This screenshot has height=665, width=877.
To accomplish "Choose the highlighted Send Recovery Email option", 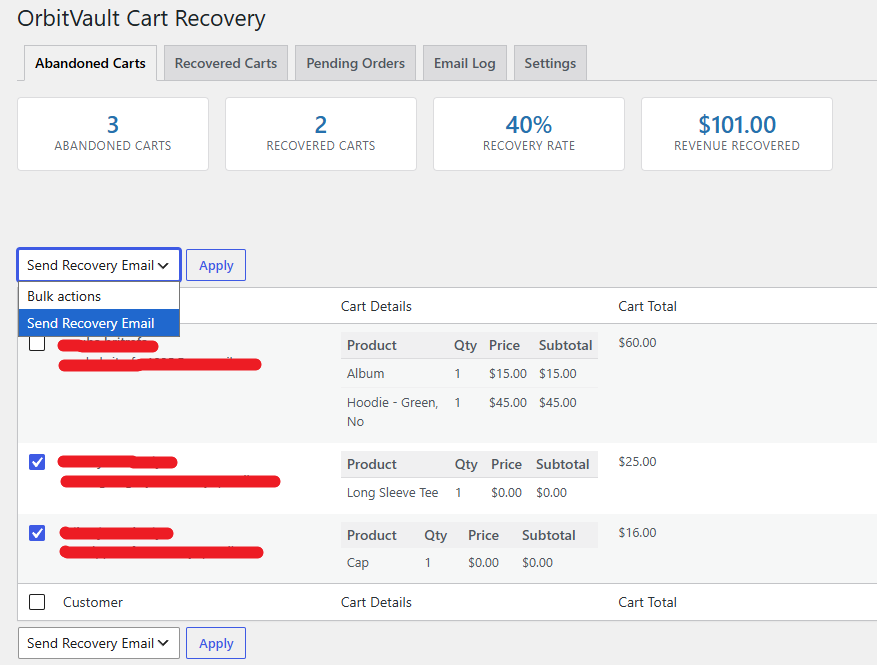I will point(99,323).
